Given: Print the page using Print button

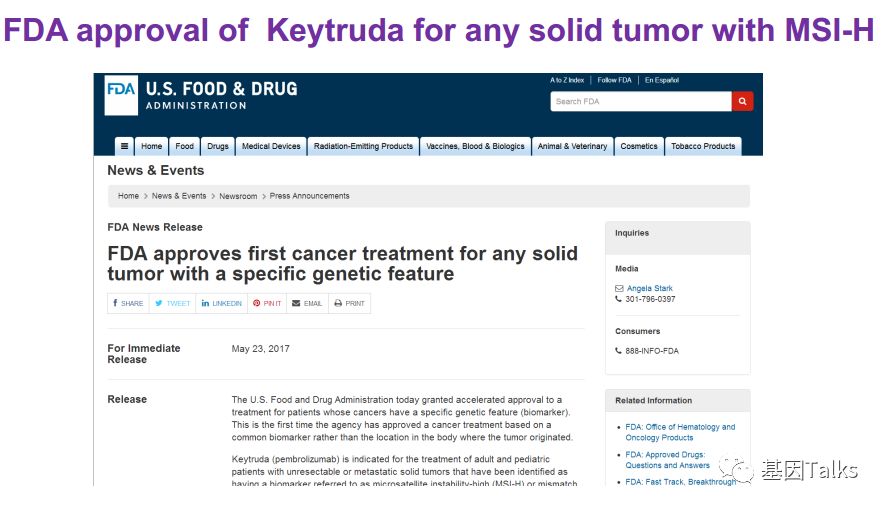Looking at the screenshot, I should point(349,303).
